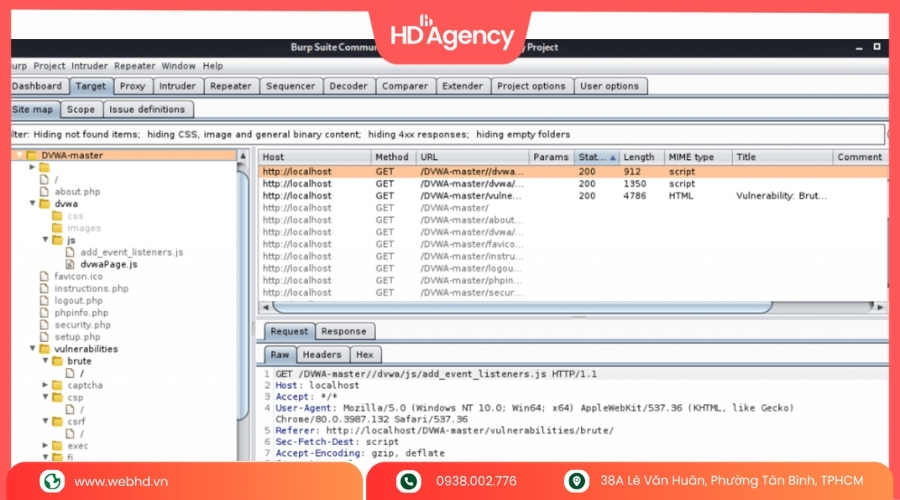This screenshot has height=500, width=900.
Task: Click the dvwaPage.js file icon
Action: click(70, 264)
